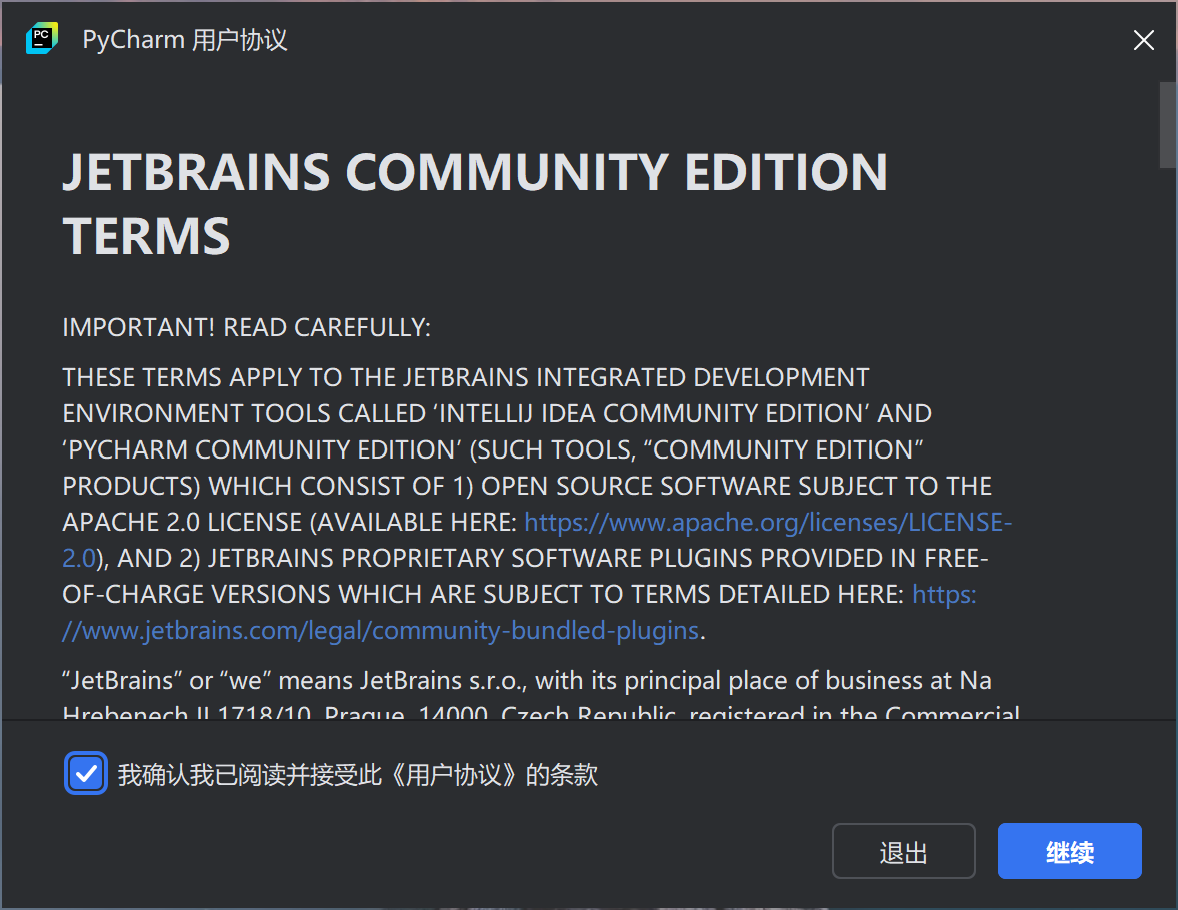Open the Apache LICENSE-2.0 hyperlink

coord(768,522)
